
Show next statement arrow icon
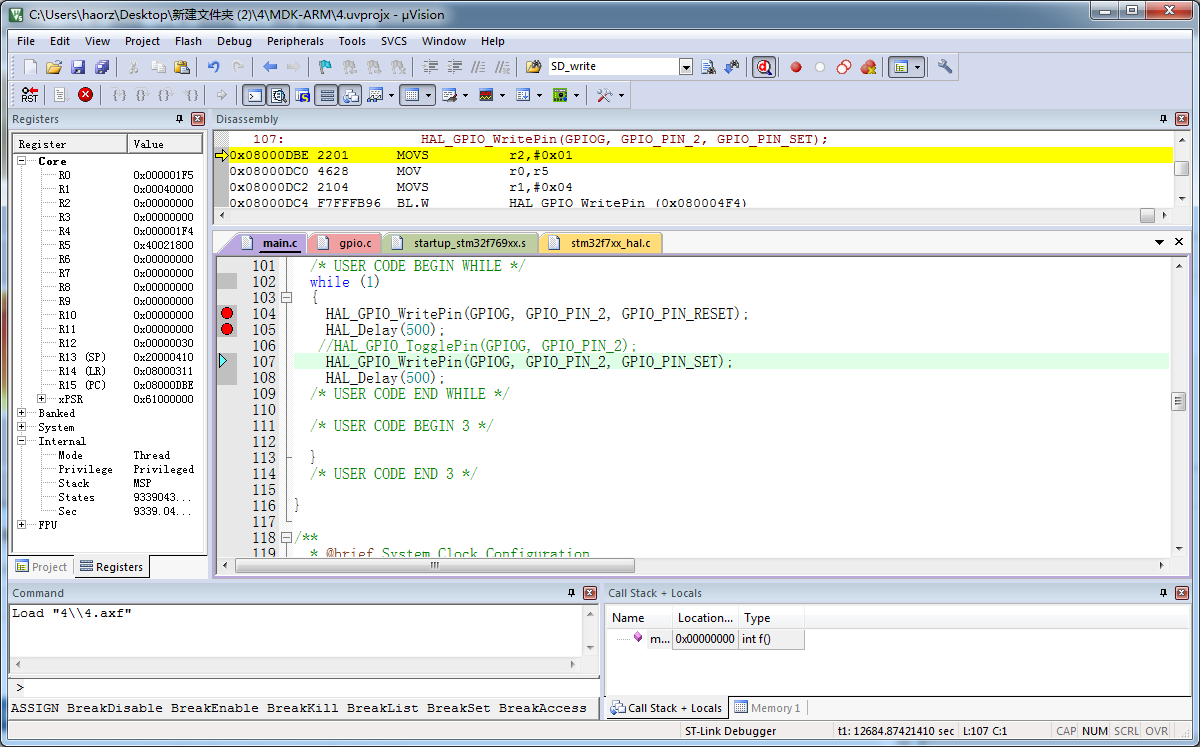[222, 95]
